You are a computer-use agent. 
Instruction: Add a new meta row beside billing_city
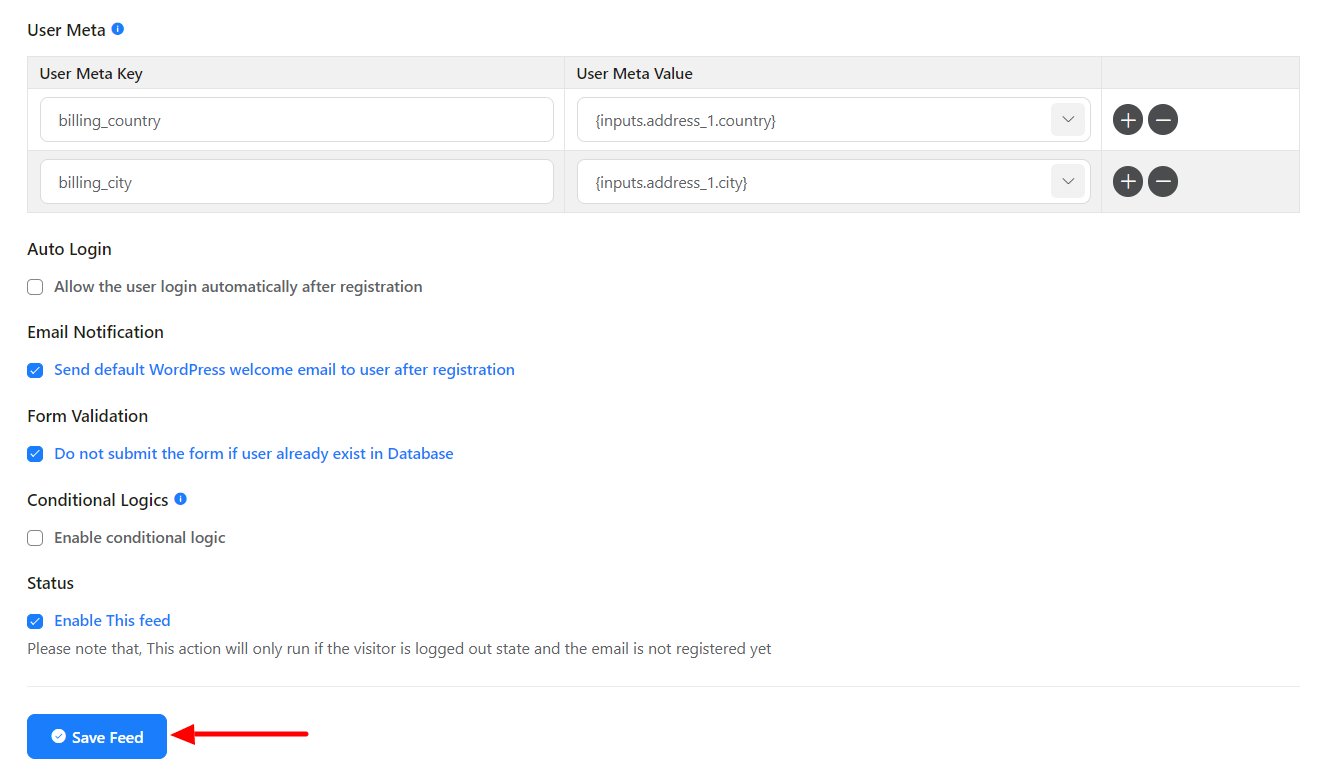click(1127, 181)
